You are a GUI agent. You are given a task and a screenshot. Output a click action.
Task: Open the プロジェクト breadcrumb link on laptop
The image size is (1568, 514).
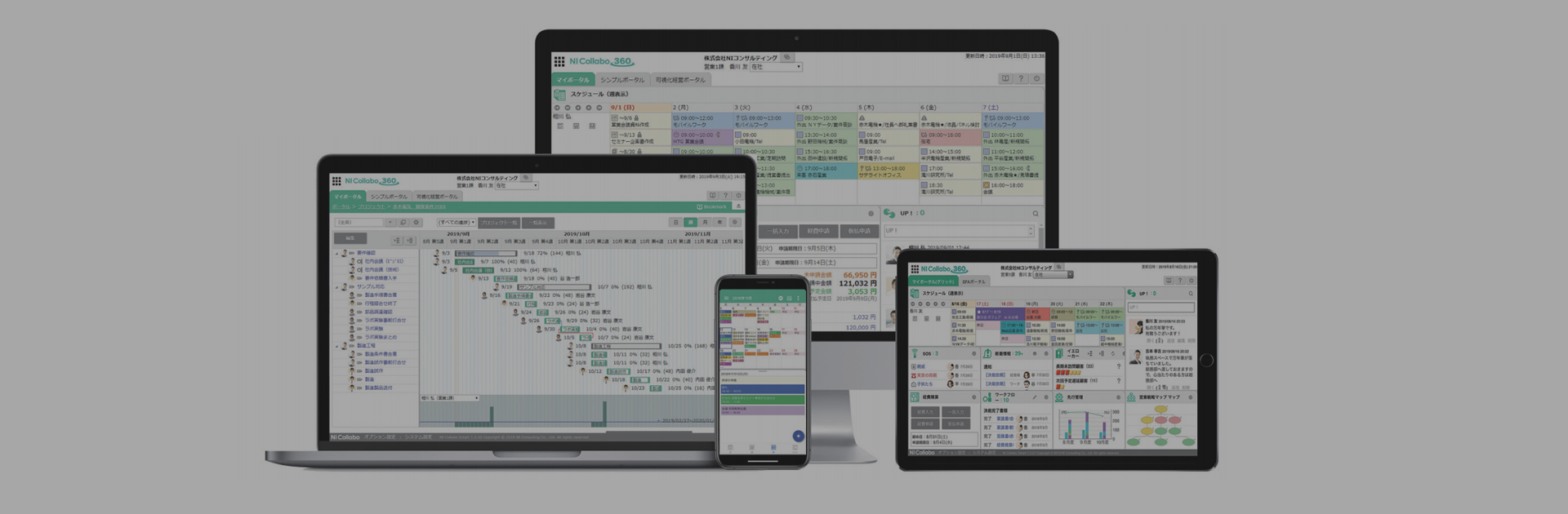pos(371,207)
